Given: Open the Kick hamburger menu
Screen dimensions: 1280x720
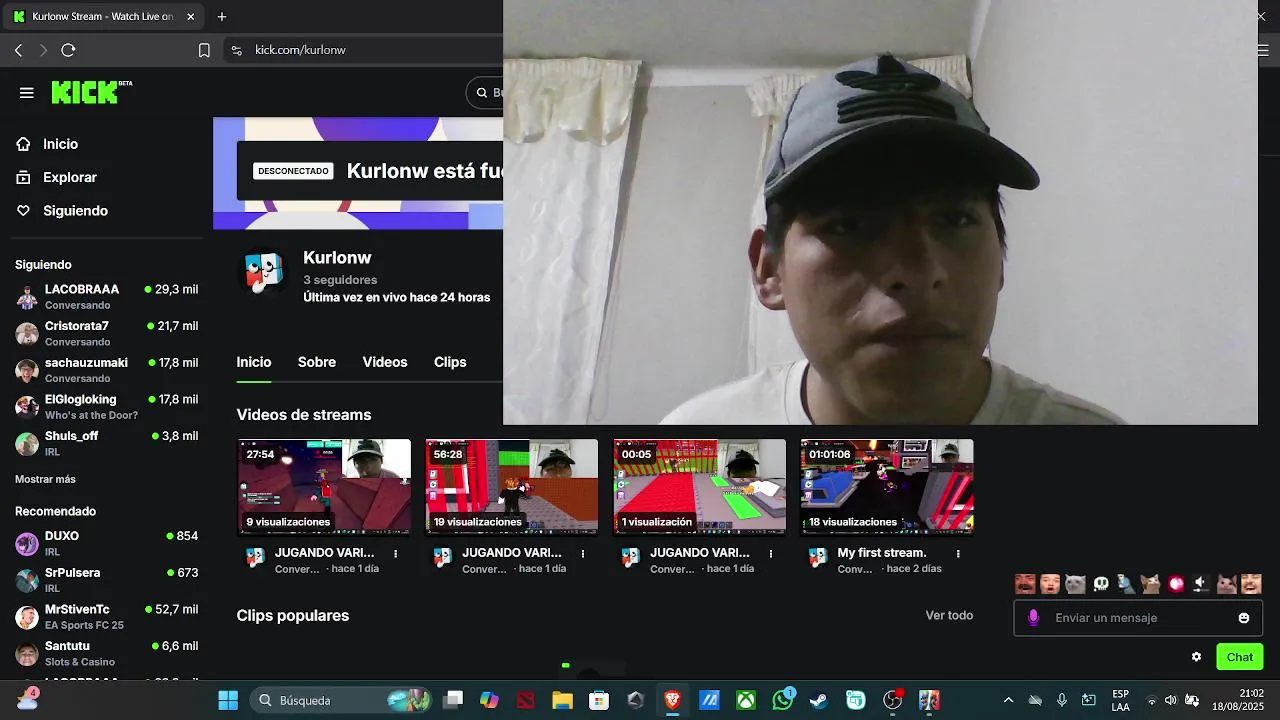Looking at the screenshot, I should click(x=27, y=93).
